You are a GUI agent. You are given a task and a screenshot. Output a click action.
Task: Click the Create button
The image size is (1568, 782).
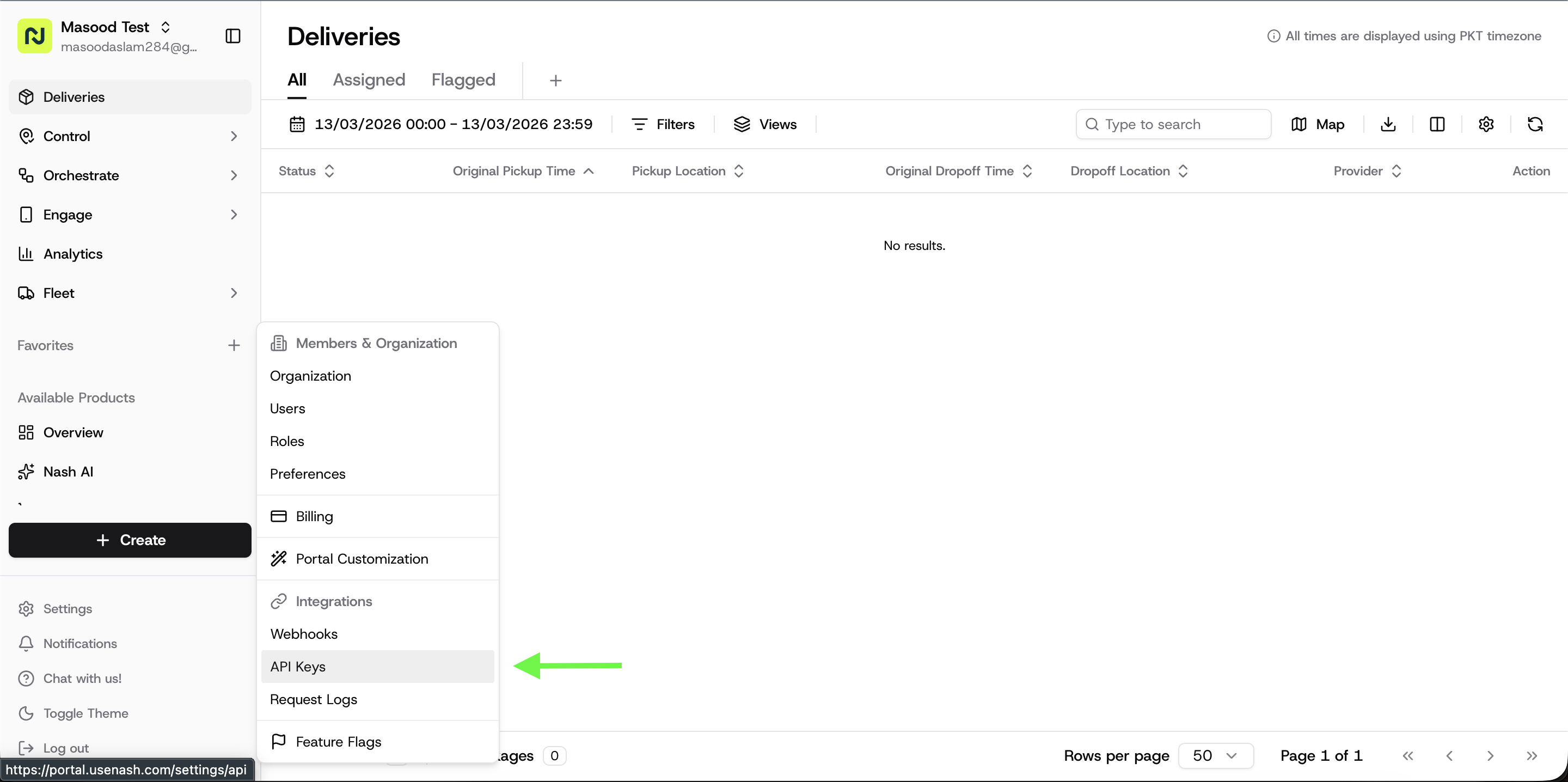[x=130, y=540]
